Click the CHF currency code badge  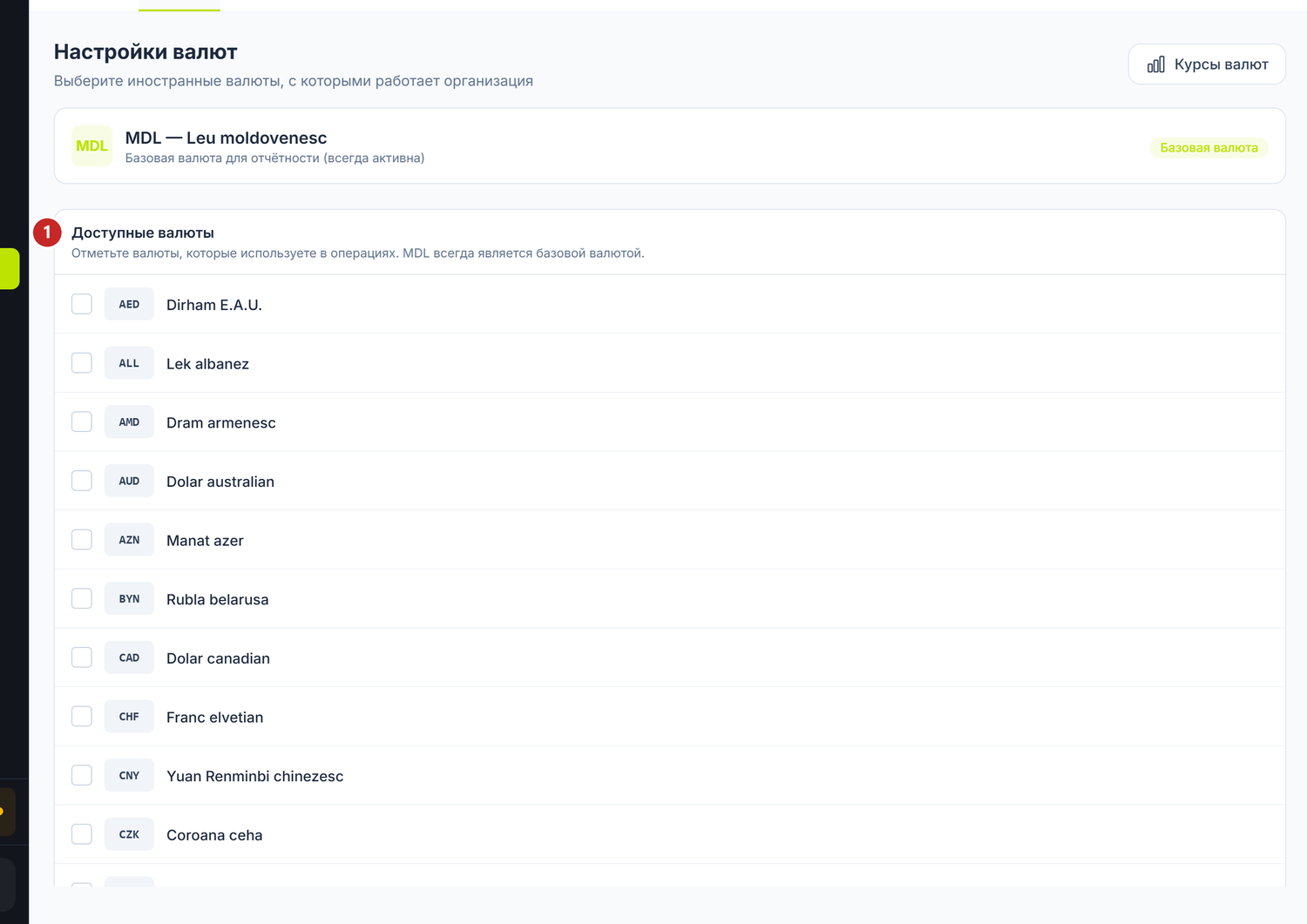[x=129, y=717]
